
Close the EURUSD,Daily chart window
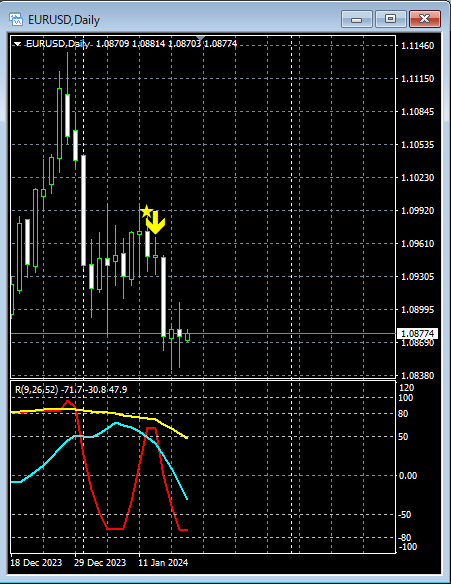(425, 19)
